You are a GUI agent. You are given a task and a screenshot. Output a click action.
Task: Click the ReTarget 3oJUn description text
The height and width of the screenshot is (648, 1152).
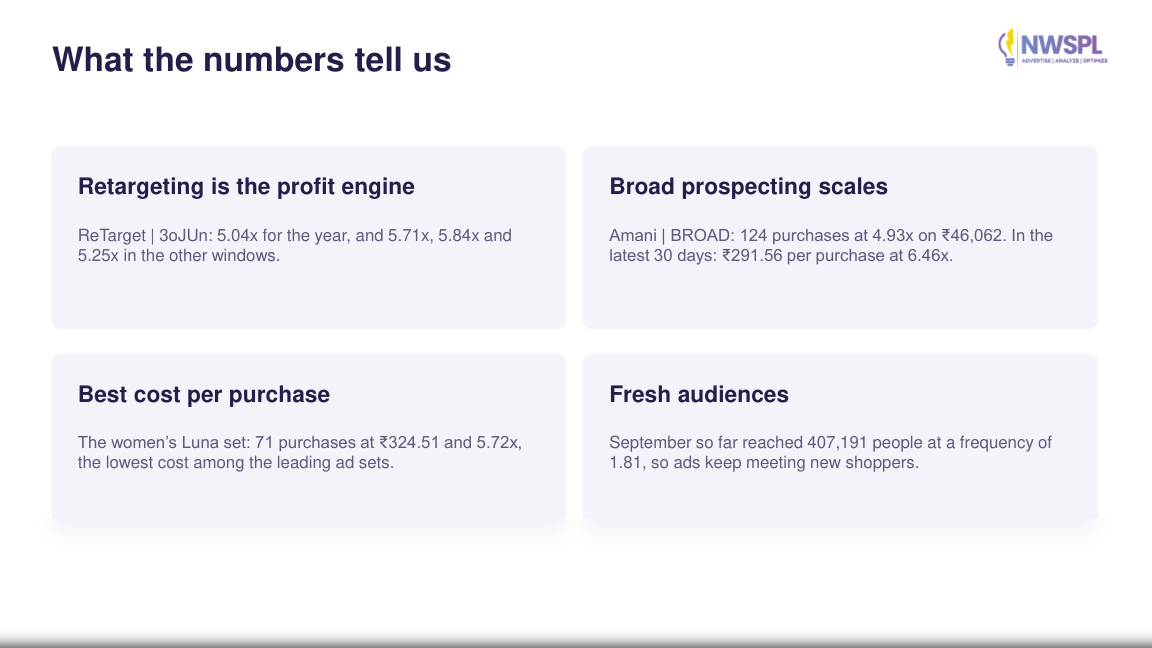point(295,245)
